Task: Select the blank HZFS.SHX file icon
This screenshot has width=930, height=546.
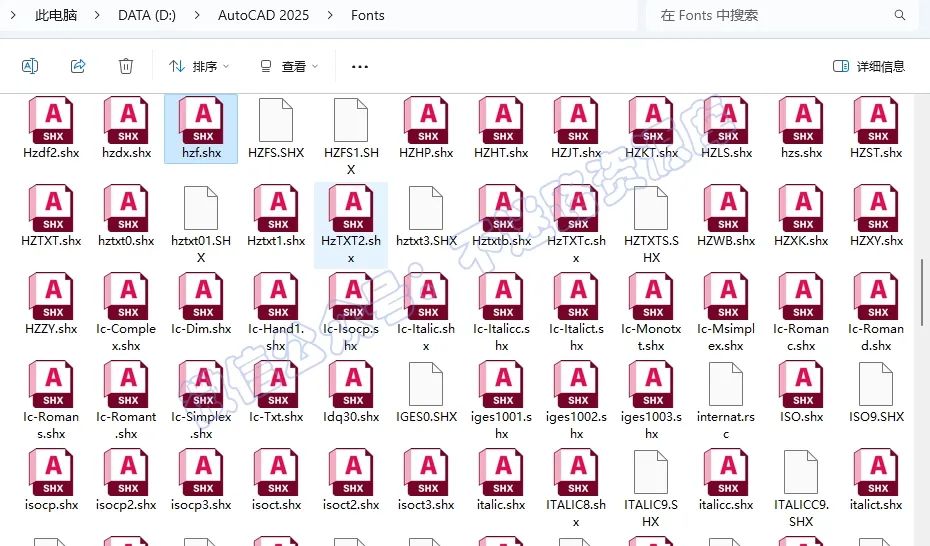Action: 276,120
